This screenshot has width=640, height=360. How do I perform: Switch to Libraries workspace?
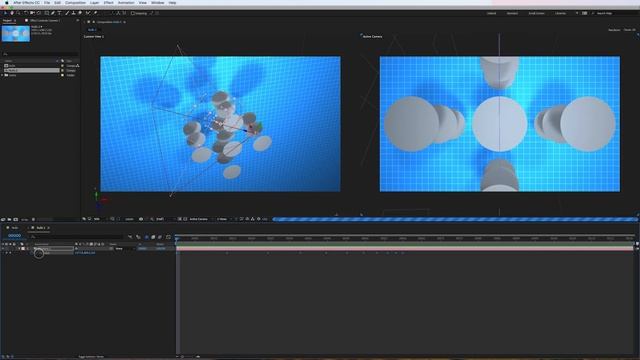coord(560,13)
